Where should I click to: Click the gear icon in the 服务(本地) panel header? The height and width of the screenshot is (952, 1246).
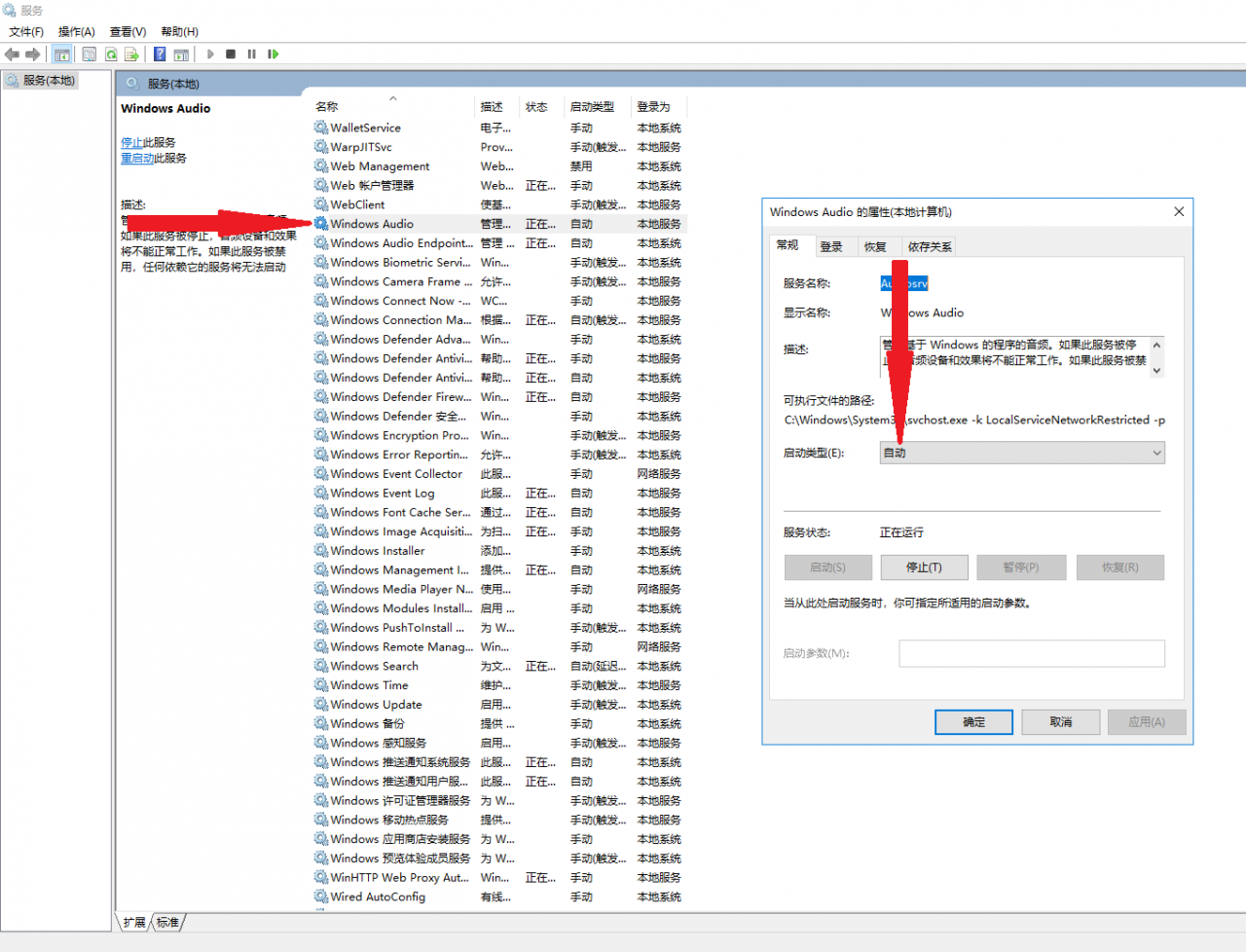pyautogui.click(x=131, y=84)
